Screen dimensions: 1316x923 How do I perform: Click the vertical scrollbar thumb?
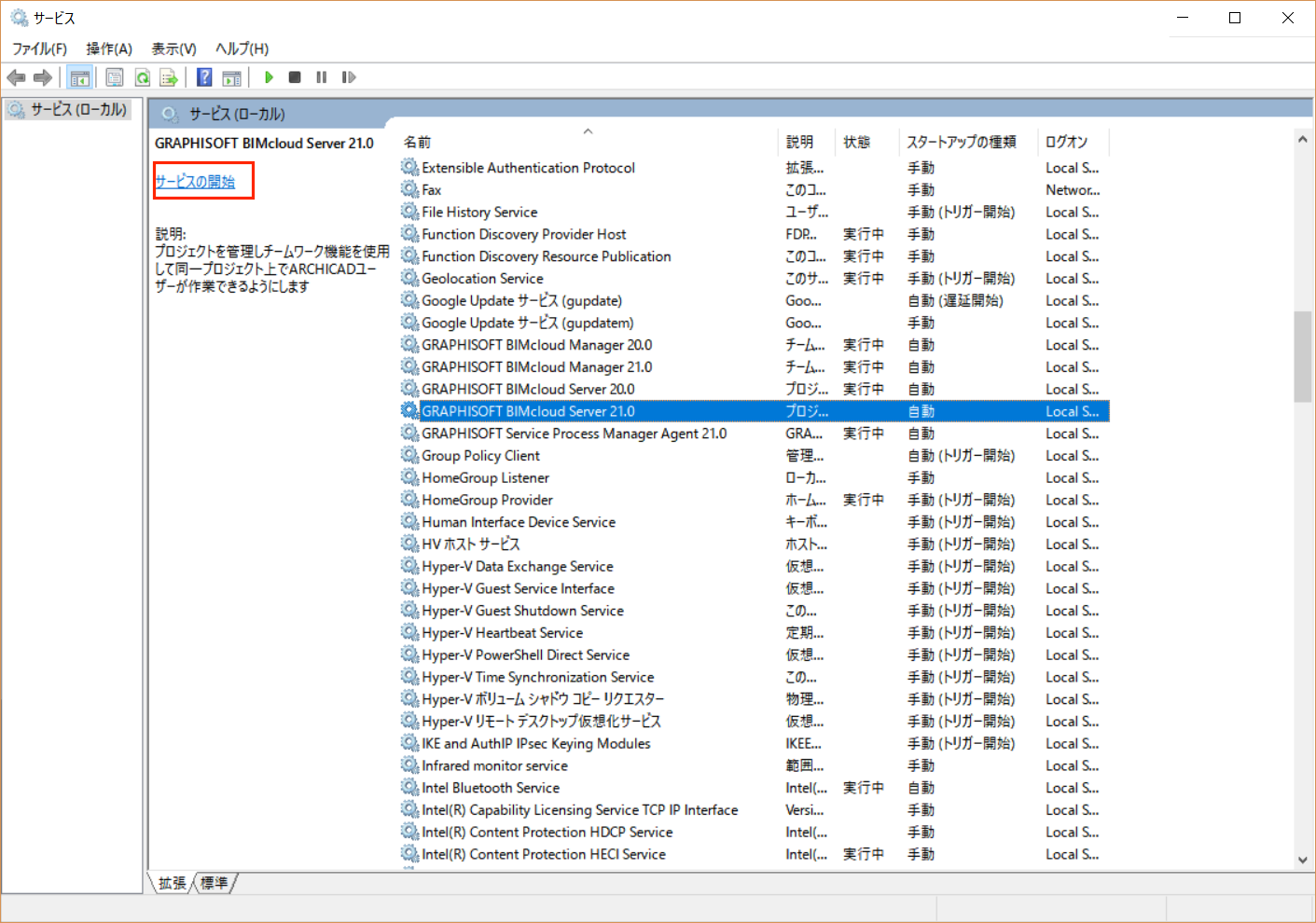tap(1303, 356)
